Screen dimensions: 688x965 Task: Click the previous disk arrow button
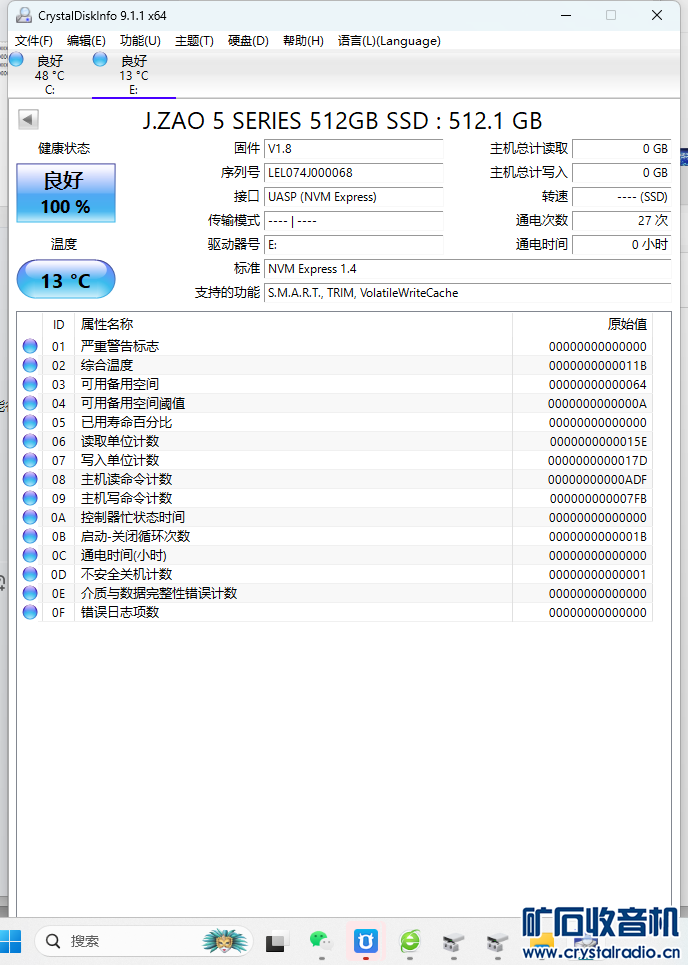pos(28,119)
